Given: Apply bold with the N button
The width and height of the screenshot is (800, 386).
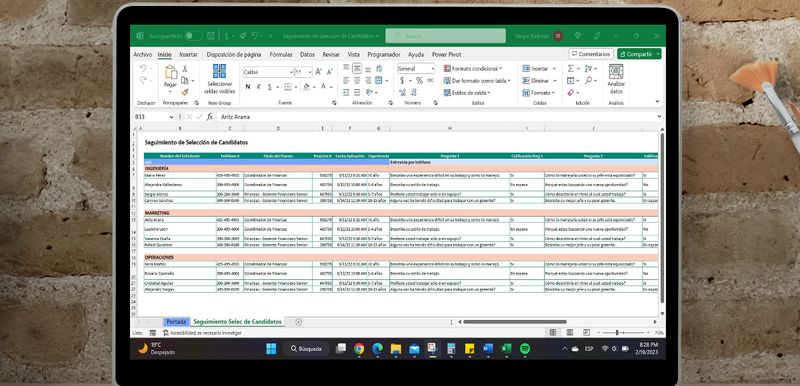Looking at the screenshot, I should 248,87.
